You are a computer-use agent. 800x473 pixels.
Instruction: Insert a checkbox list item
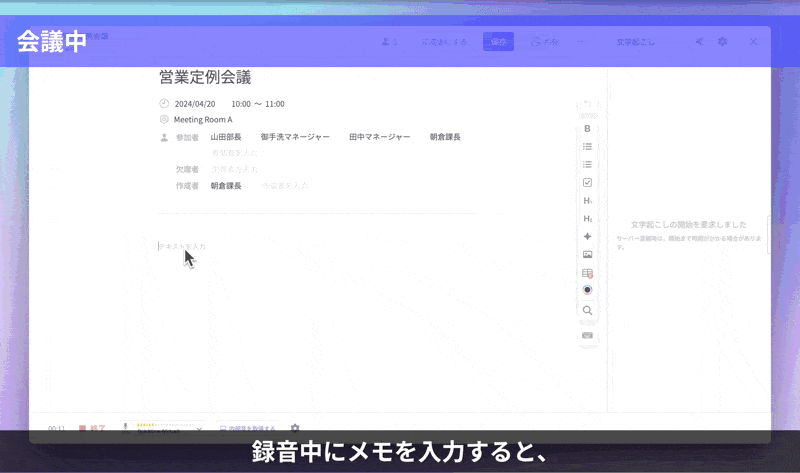(x=587, y=182)
